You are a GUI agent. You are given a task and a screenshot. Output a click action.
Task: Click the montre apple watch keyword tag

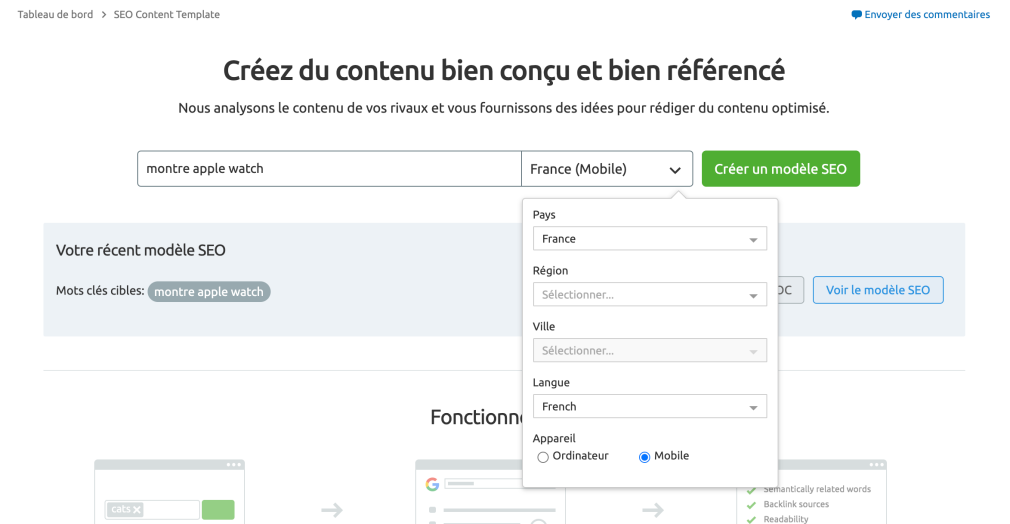[209, 291]
